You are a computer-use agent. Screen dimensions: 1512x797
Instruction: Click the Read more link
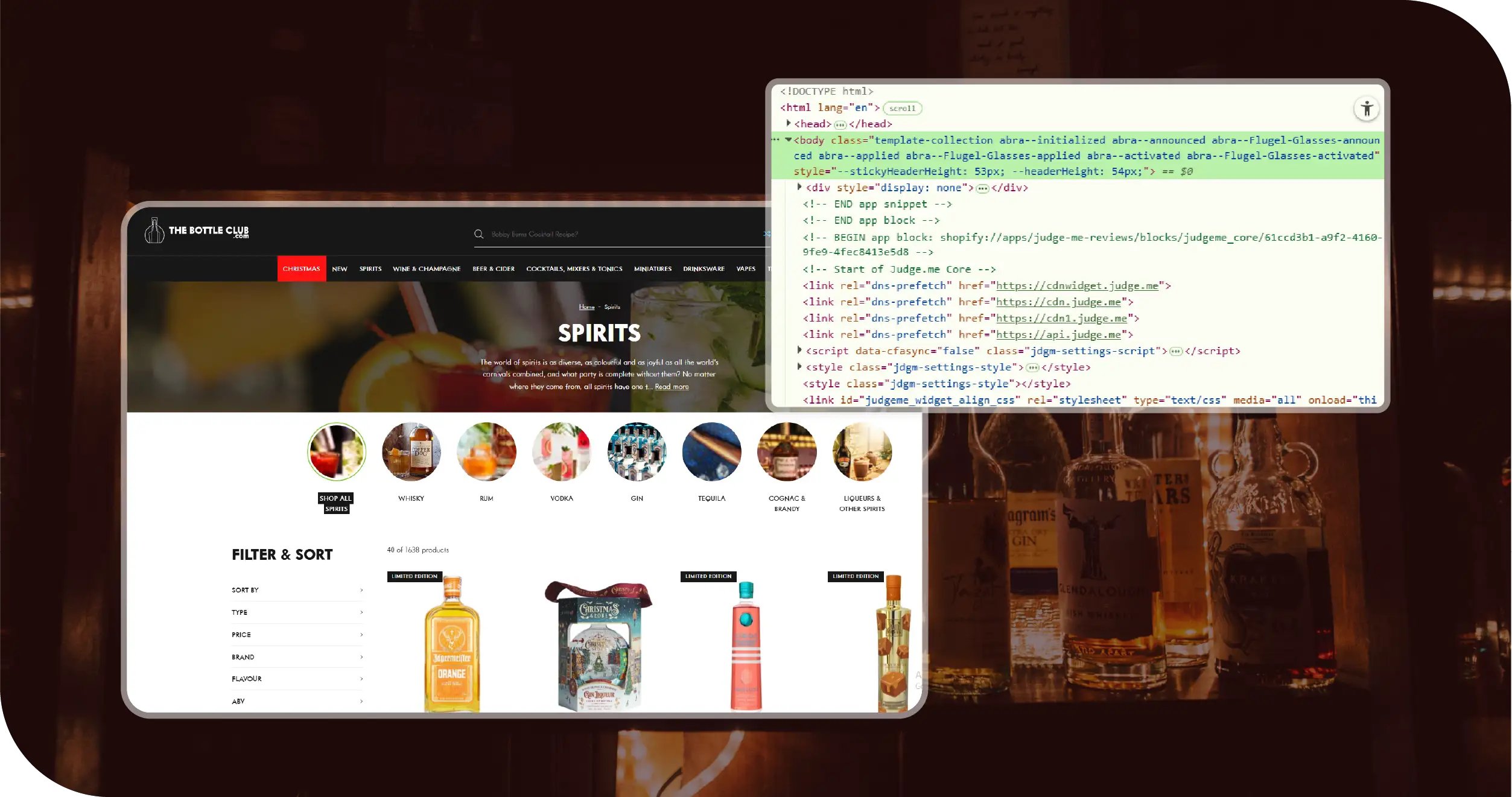(x=672, y=387)
